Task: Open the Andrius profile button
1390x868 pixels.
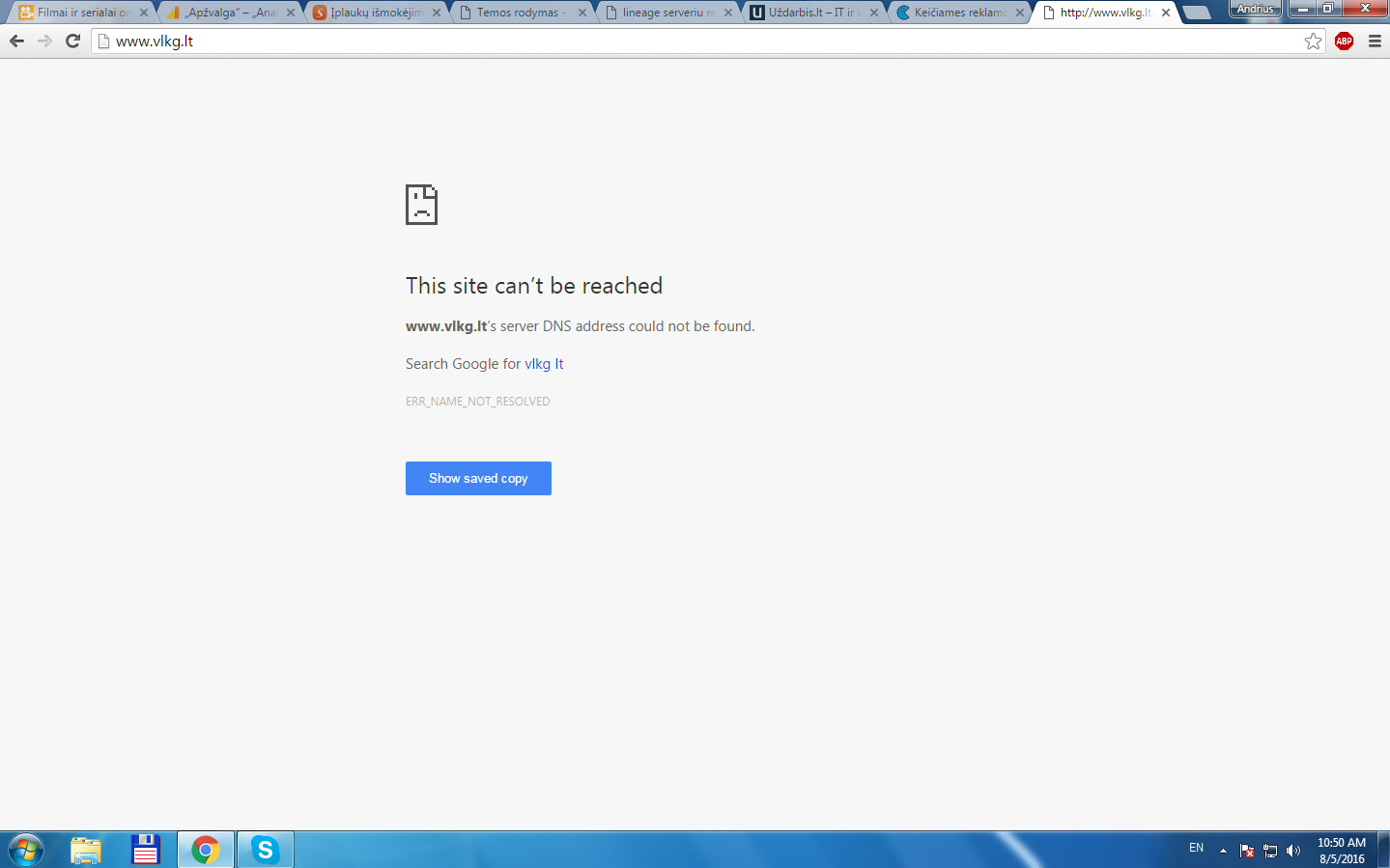Action: [x=1255, y=9]
